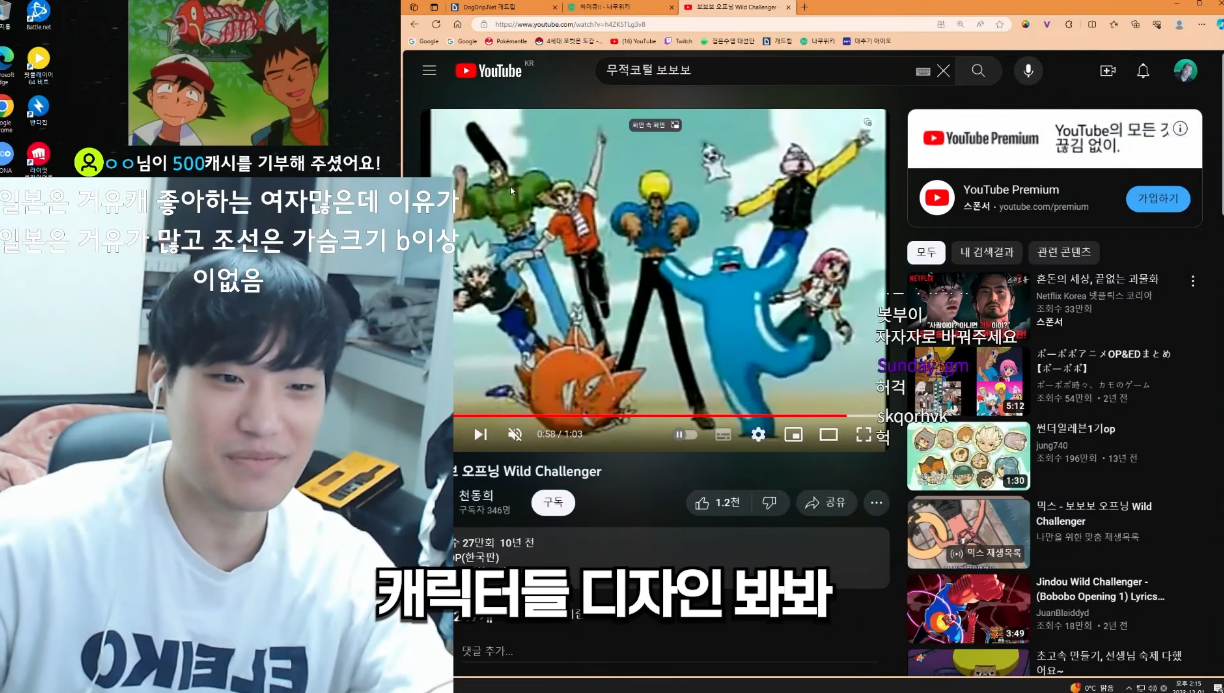Viewport: 1224px width, 693px height.
Task: Enter fullscreen for the video
Action: point(864,434)
